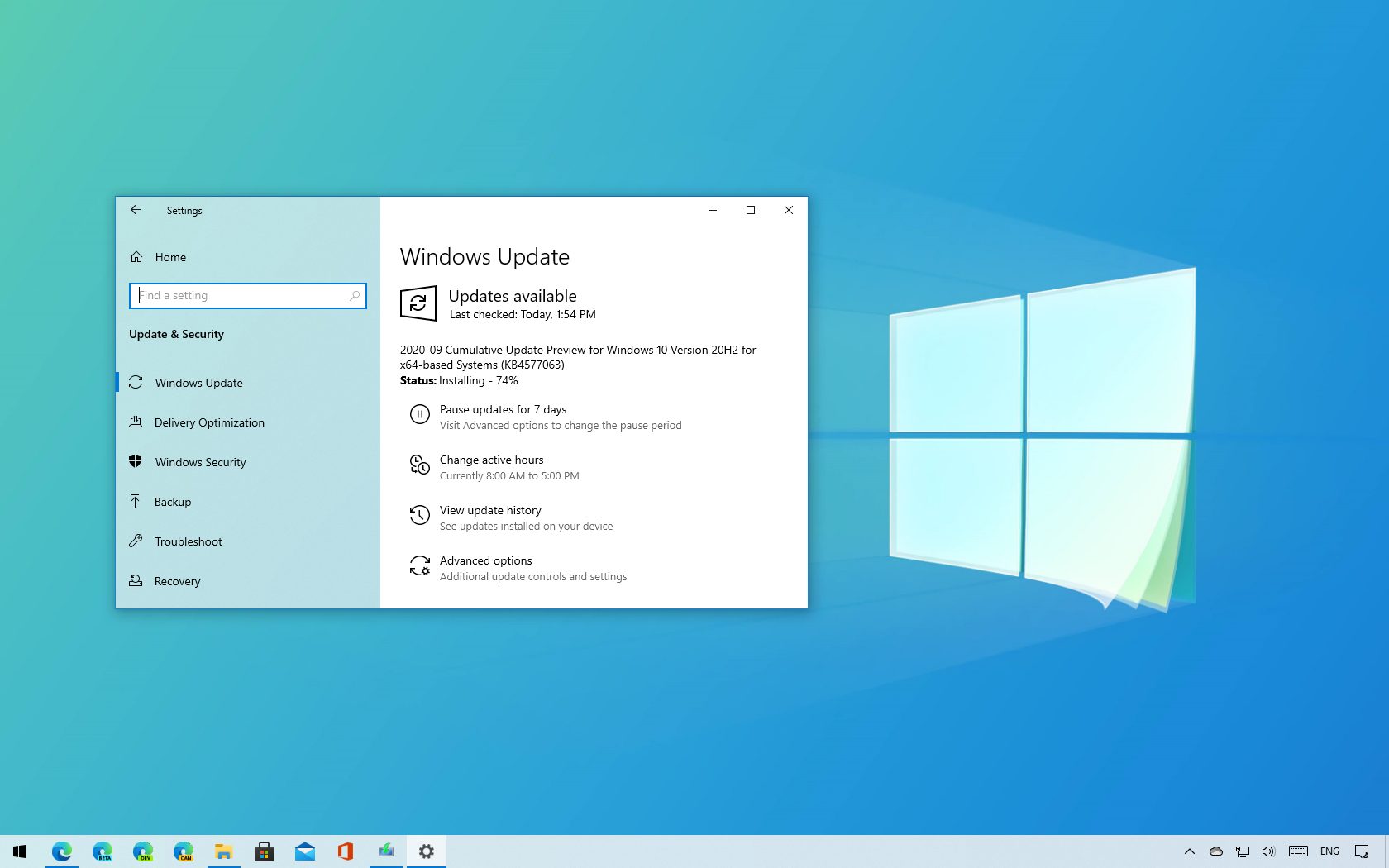Screen dimensions: 1389x868
Task: Launch Edge Canary from taskbar
Action: click(184, 851)
